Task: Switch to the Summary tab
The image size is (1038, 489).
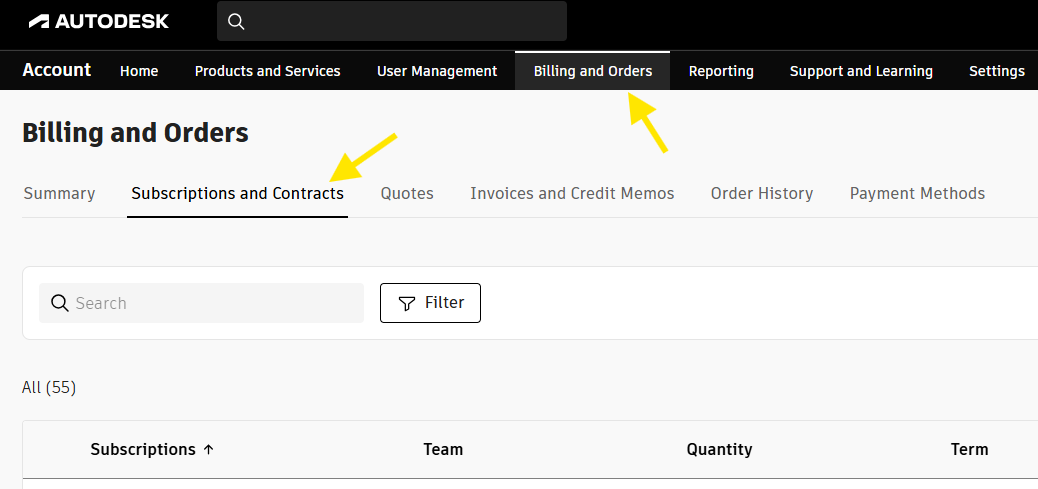Action: click(59, 194)
